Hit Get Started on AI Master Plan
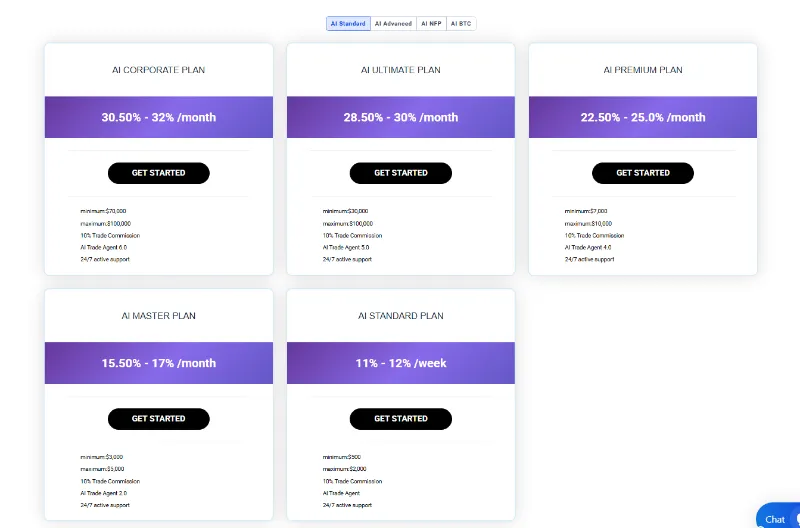This screenshot has width=800, height=528. 159,419
